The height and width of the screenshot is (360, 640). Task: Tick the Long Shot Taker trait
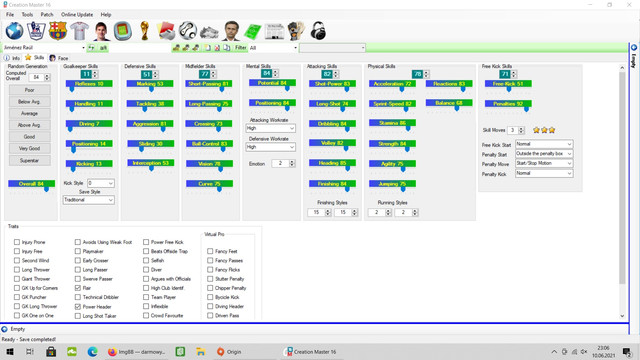pos(78,316)
